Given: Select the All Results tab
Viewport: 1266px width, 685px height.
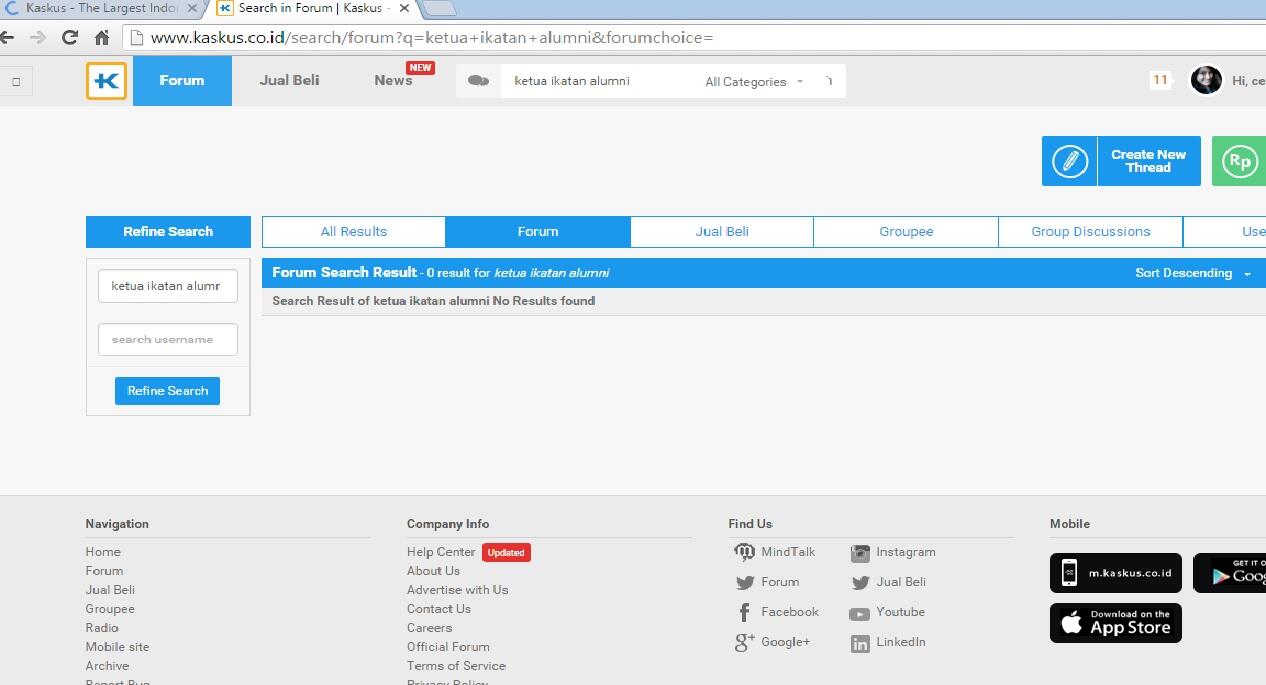Looking at the screenshot, I should [x=354, y=232].
